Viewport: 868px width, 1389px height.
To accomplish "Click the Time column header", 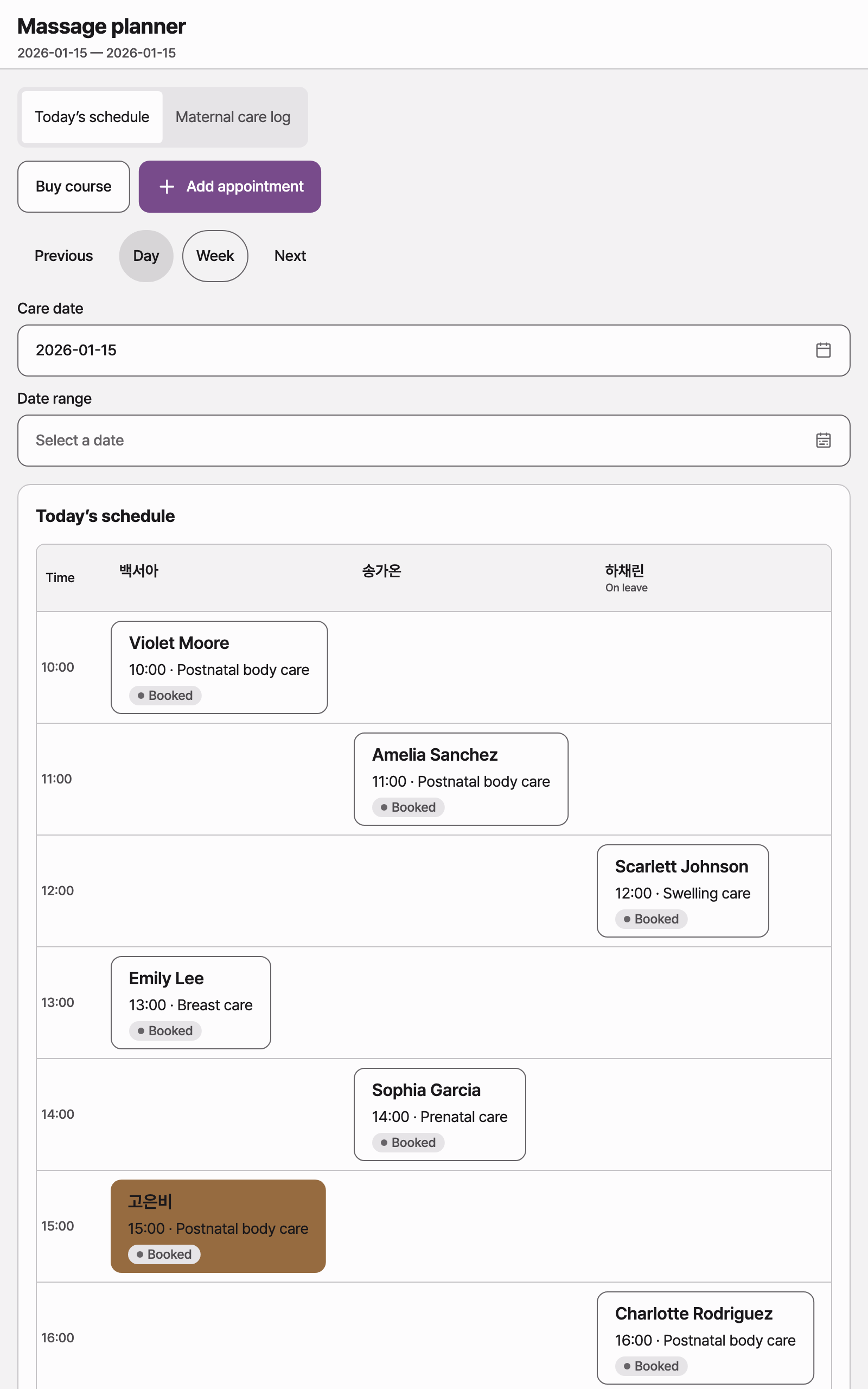I will click(x=60, y=578).
